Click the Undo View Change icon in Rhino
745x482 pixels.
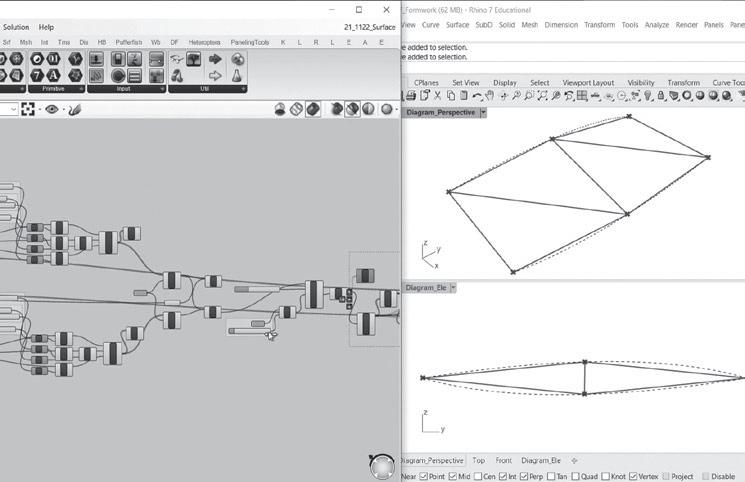569,96
